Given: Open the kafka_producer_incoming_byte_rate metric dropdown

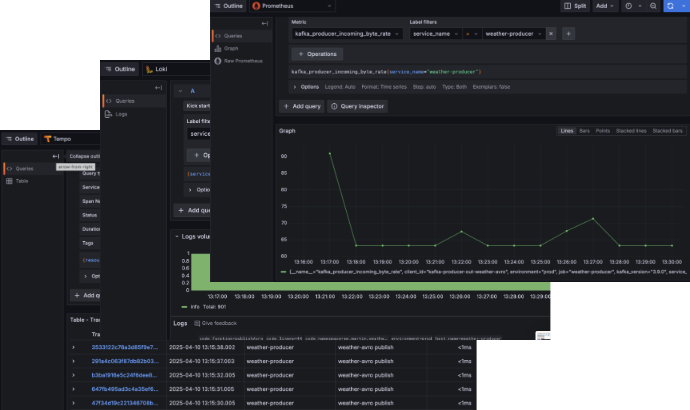Looking at the screenshot, I should click(347, 34).
